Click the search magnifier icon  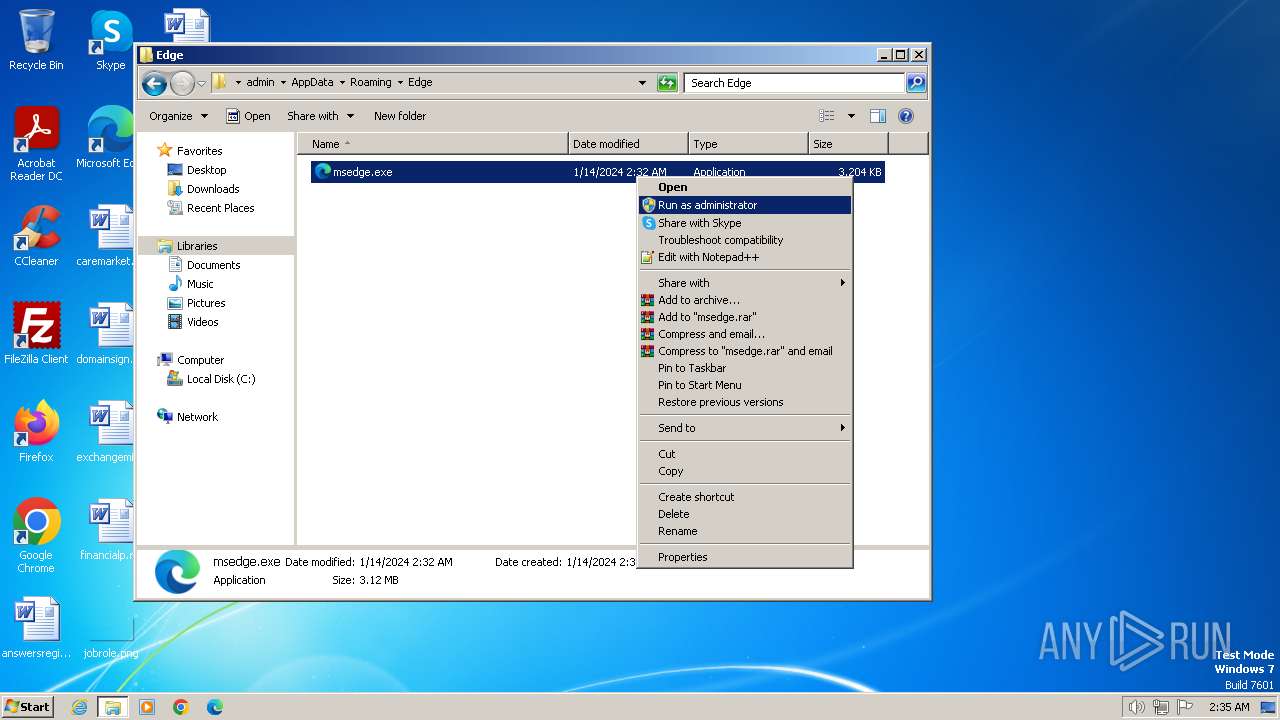(x=916, y=83)
